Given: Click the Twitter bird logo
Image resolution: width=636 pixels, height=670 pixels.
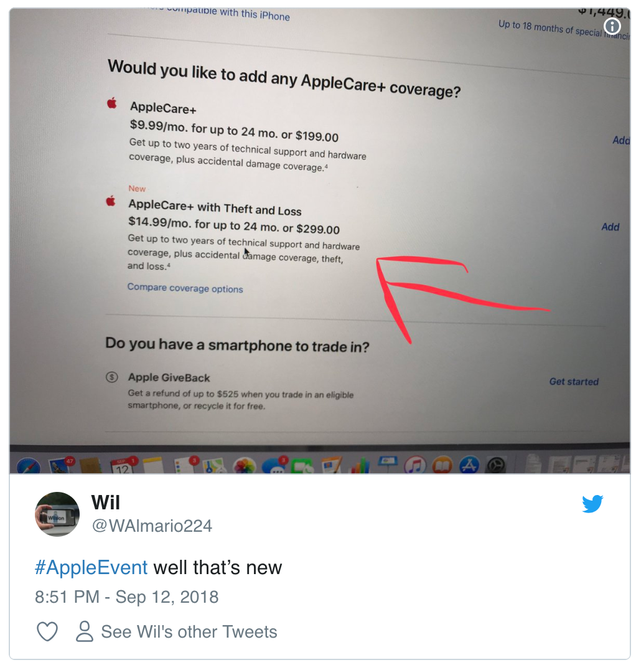Looking at the screenshot, I should pos(592,503).
